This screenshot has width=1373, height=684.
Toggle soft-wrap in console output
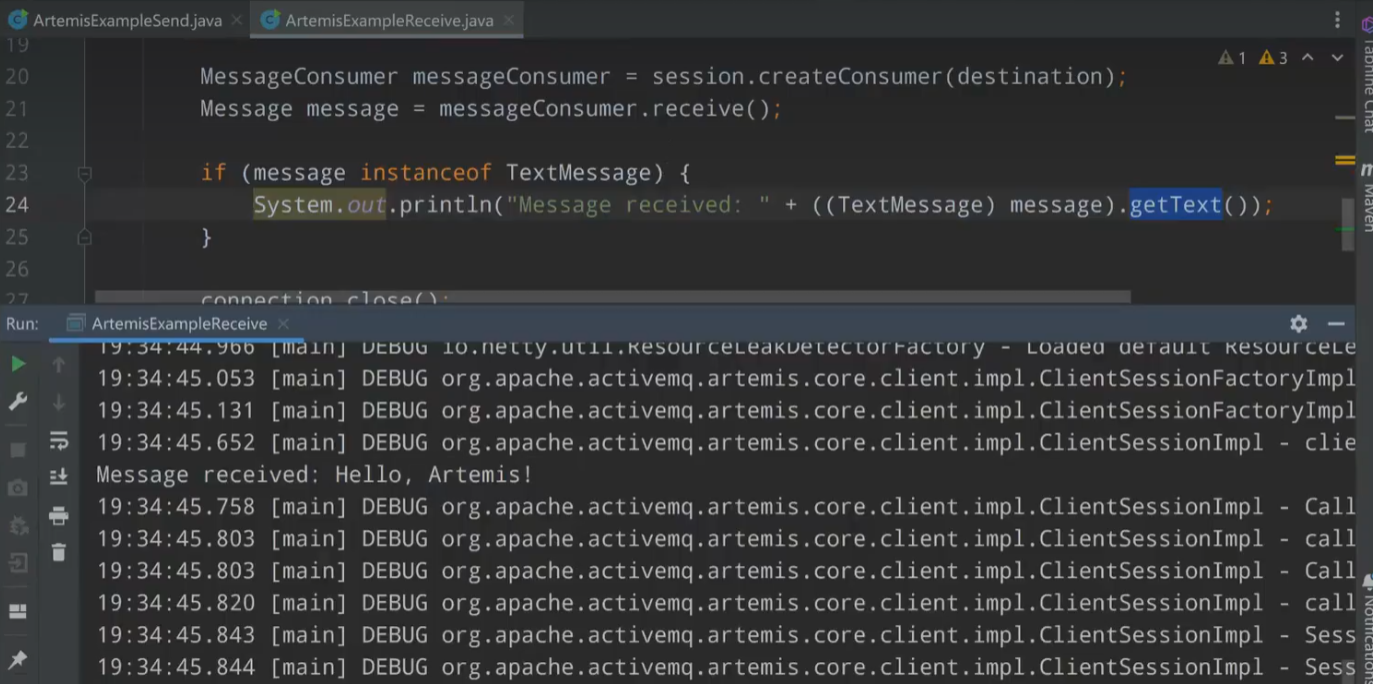point(59,441)
